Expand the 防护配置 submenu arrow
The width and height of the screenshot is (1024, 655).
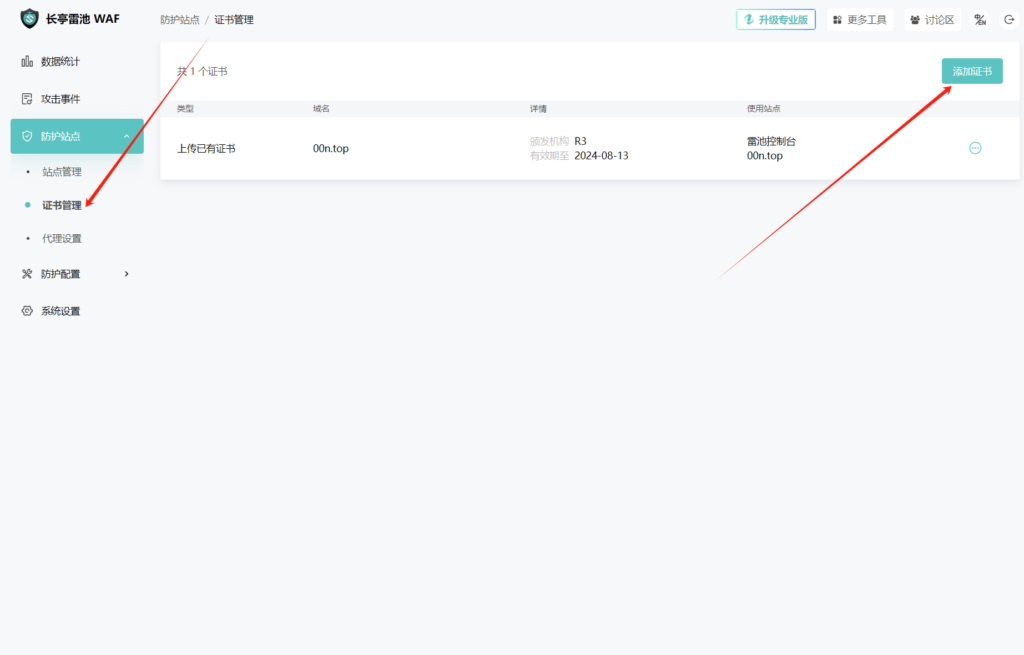[x=126, y=274]
